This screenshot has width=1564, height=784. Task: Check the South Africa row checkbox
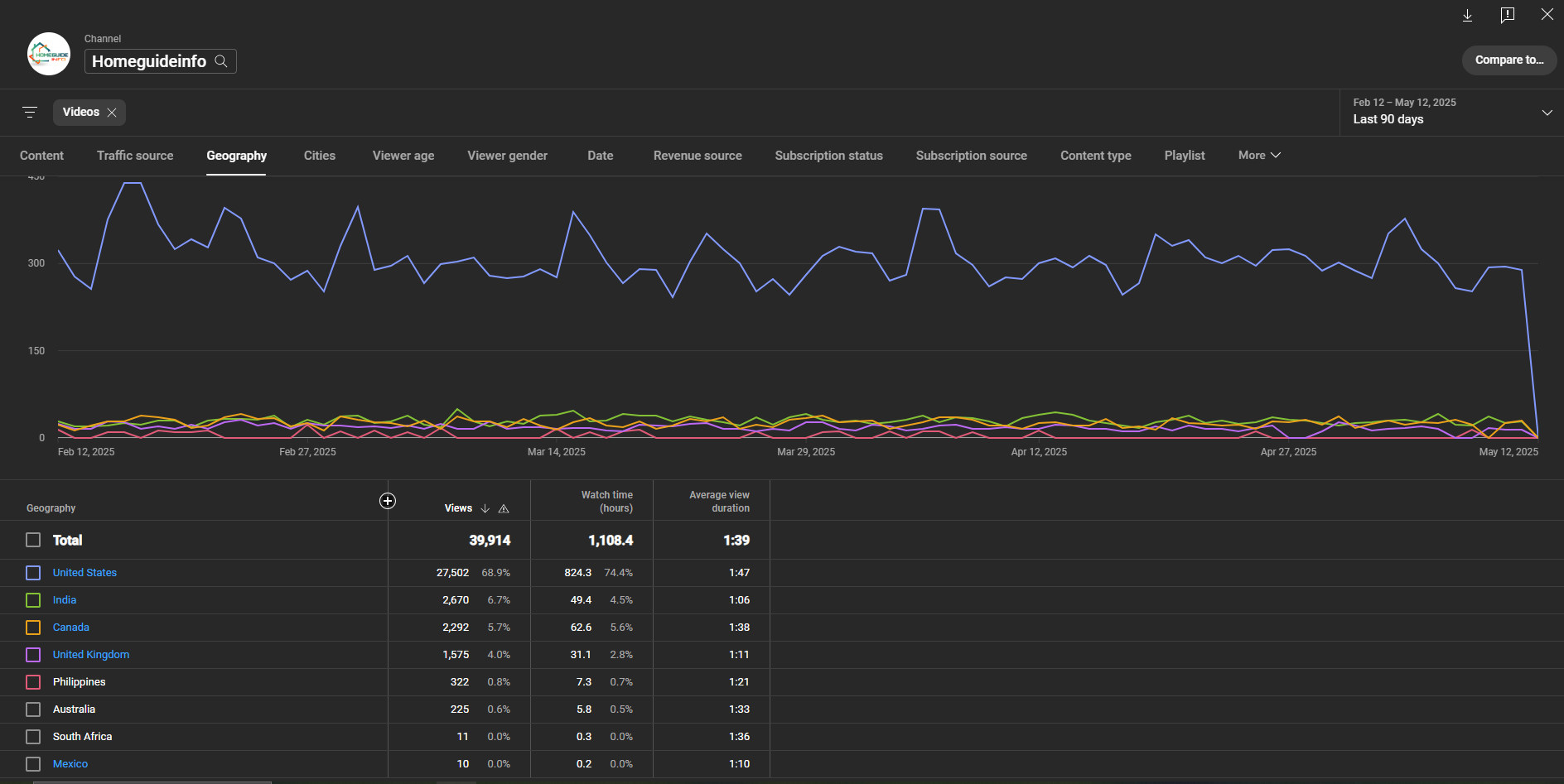[33, 737]
